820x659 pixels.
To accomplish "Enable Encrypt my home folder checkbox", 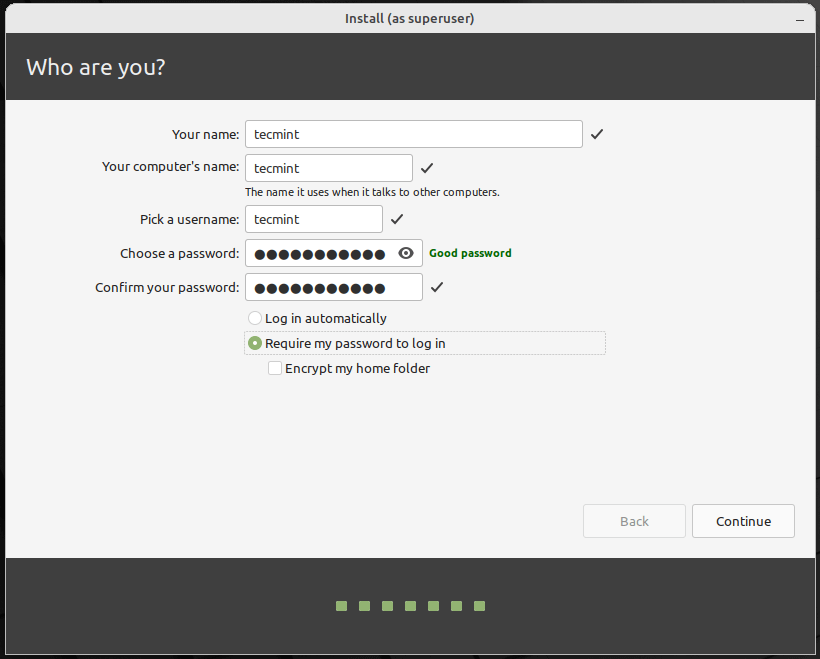I will coord(275,368).
